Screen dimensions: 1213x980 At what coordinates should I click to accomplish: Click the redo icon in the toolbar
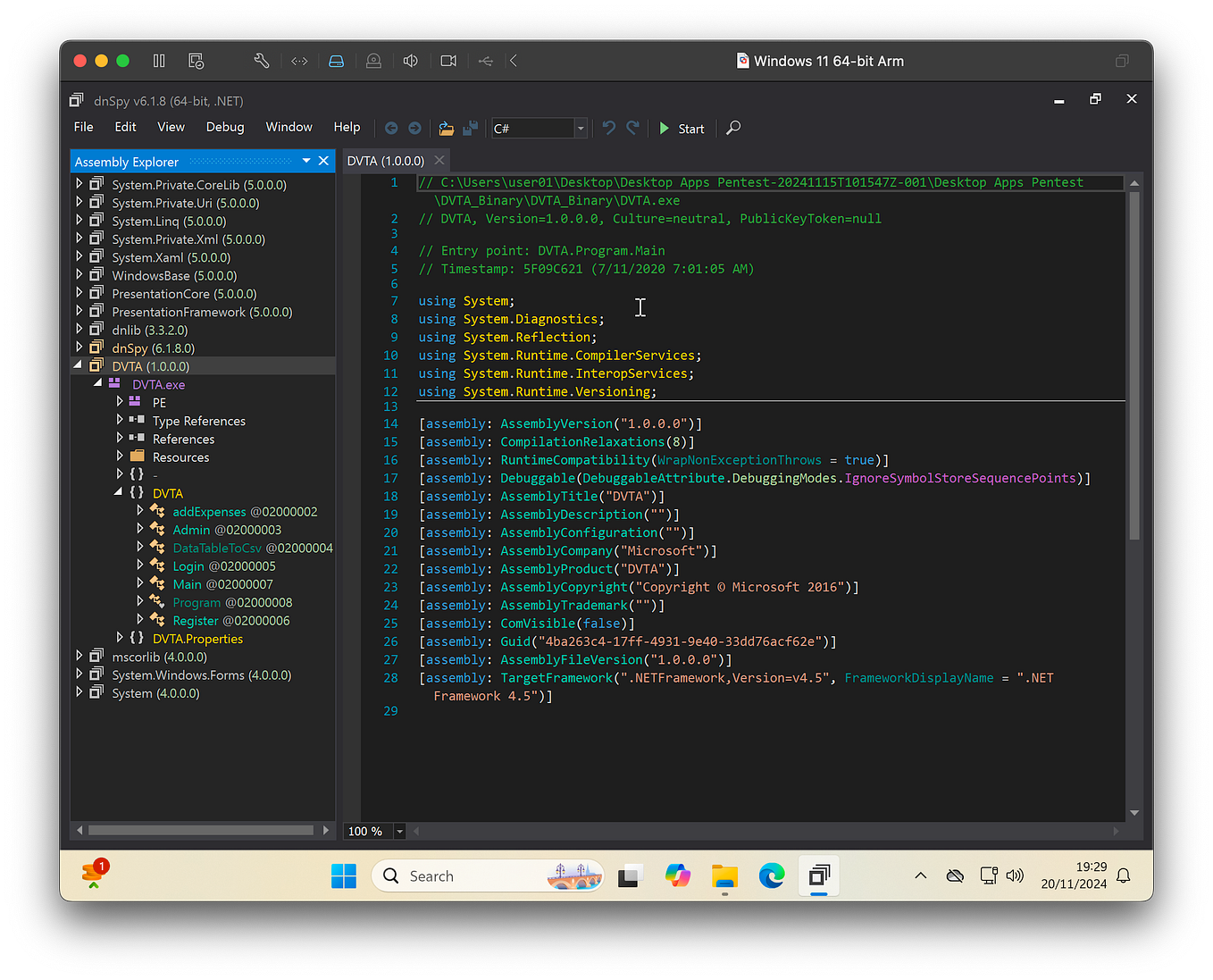click(633, 128)
